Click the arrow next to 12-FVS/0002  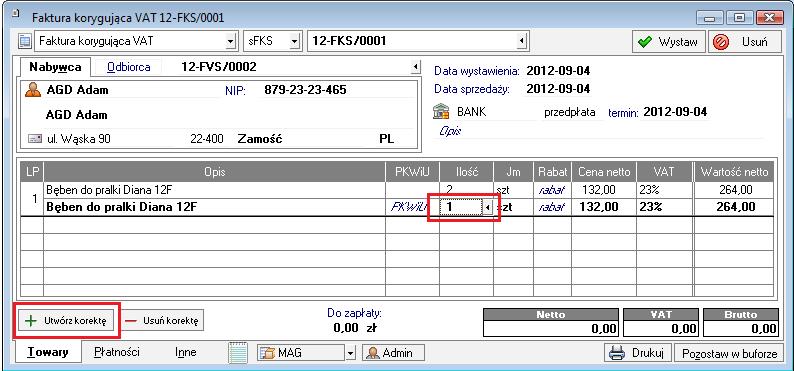click(415, 67)
